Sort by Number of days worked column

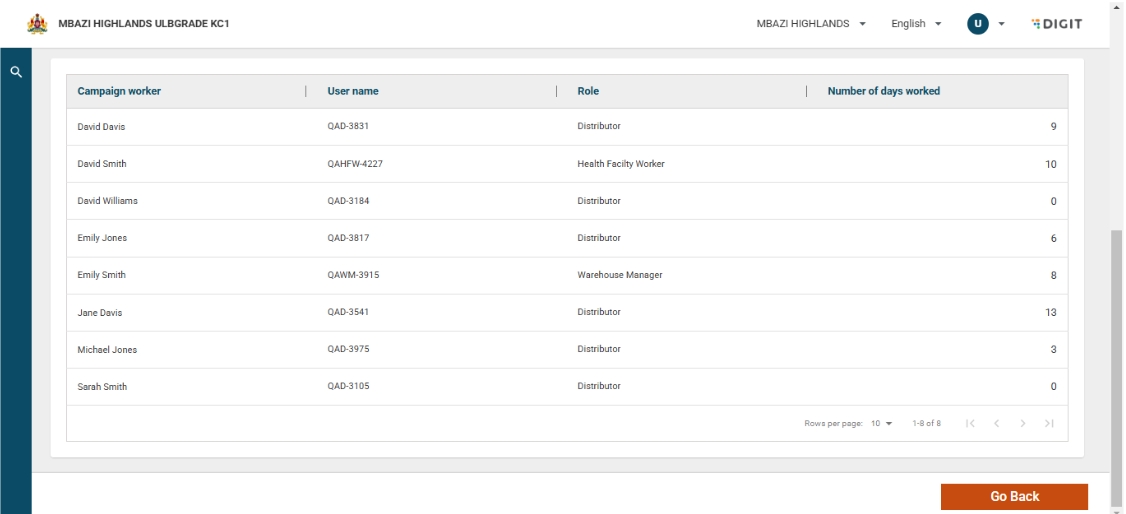pyautogui.click(x=883, y=91)
